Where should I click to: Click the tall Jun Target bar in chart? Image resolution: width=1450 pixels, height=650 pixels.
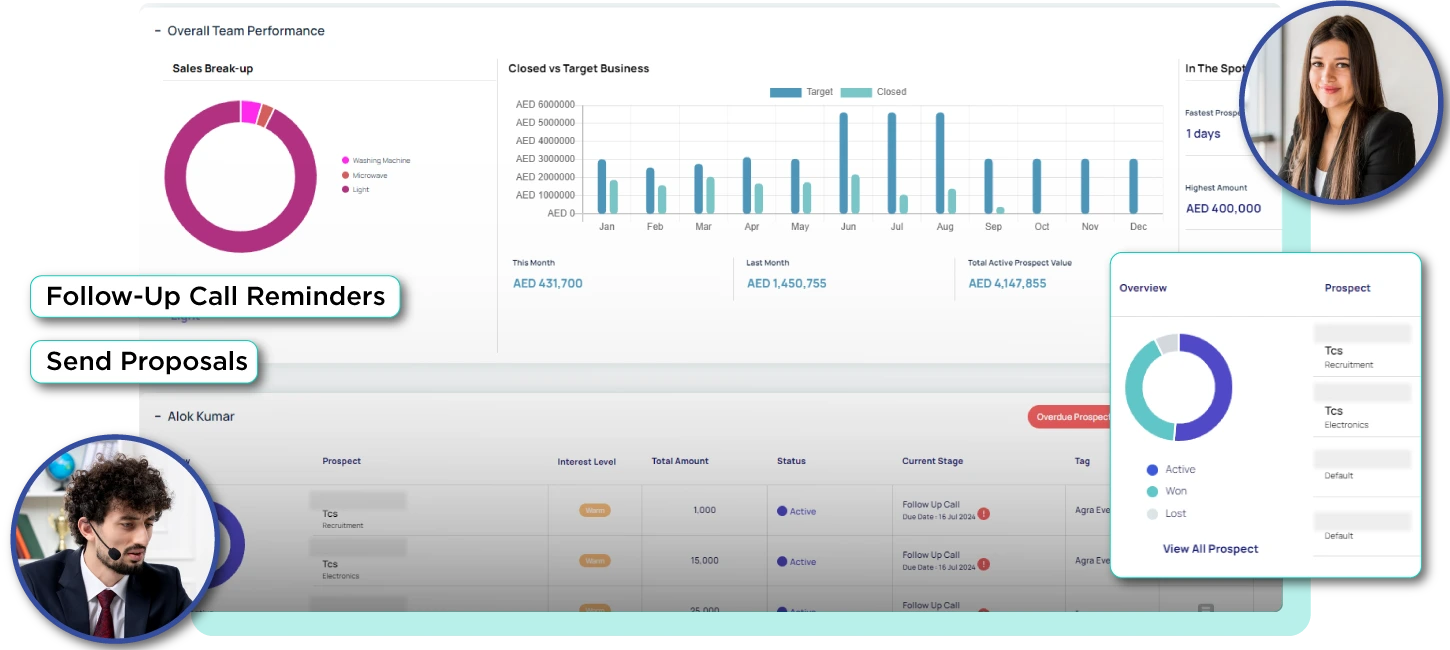843,162
